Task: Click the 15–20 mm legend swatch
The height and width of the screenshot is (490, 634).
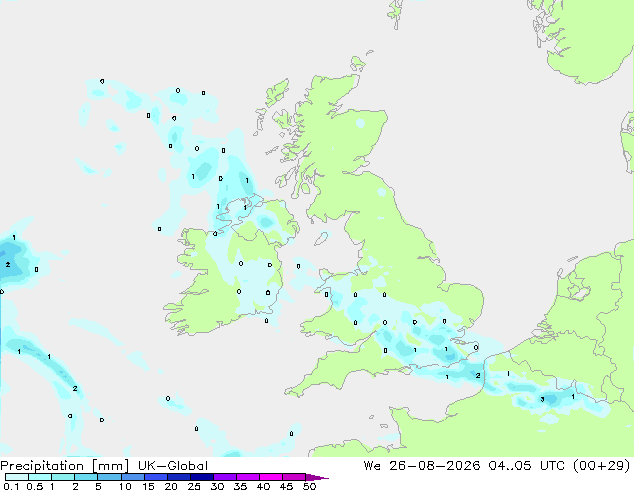Action: point(156,477)
